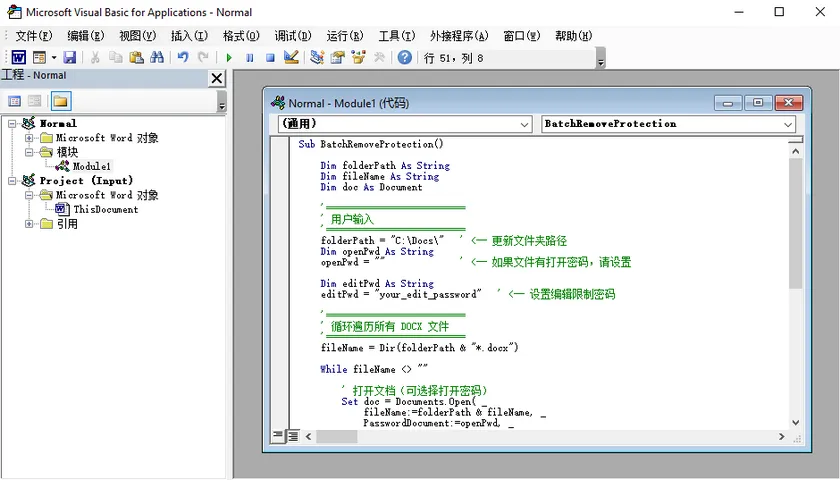Collapse the Project (Input) tree node

coord(12,181)
